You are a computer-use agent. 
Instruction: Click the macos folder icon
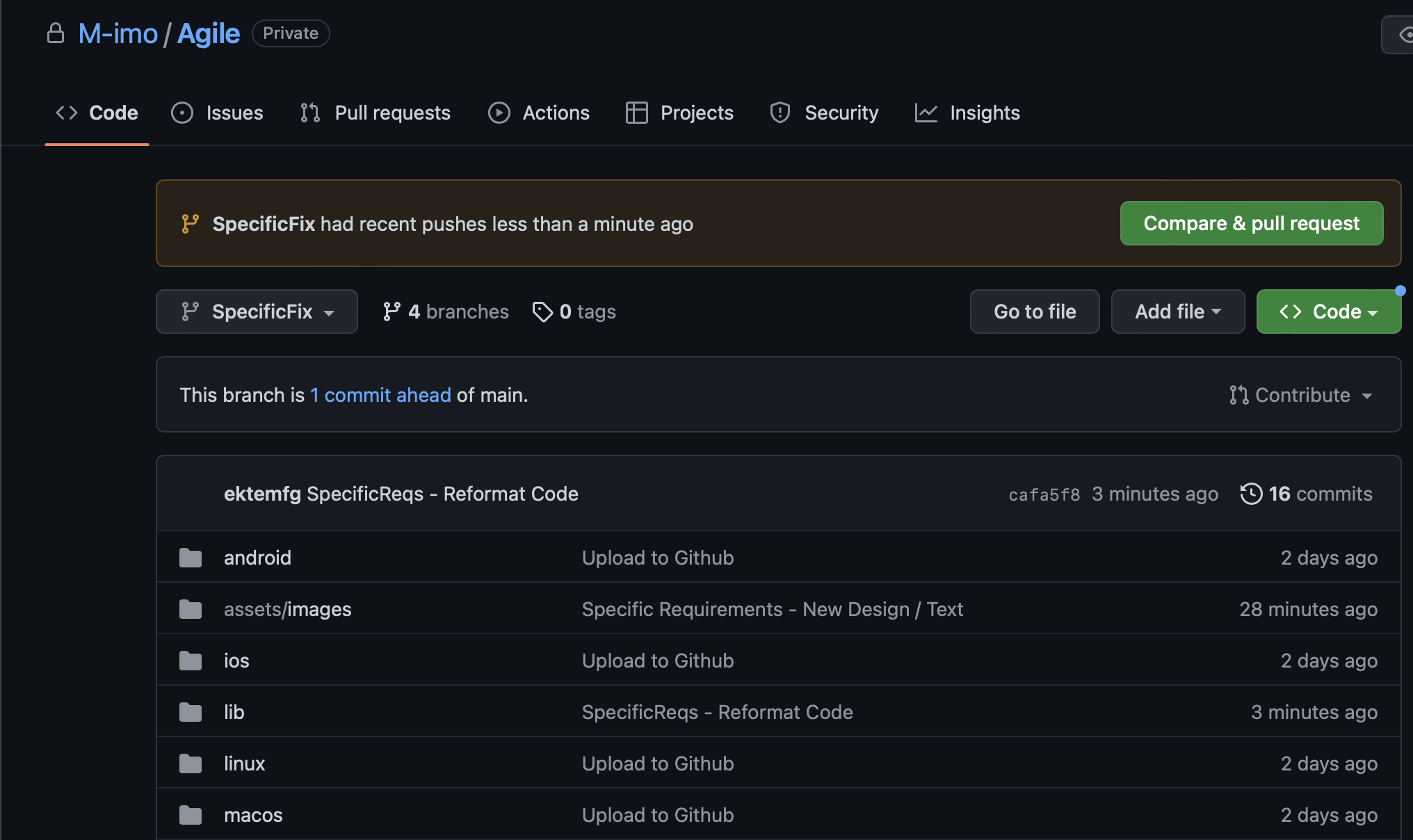(x=191, y=815)
